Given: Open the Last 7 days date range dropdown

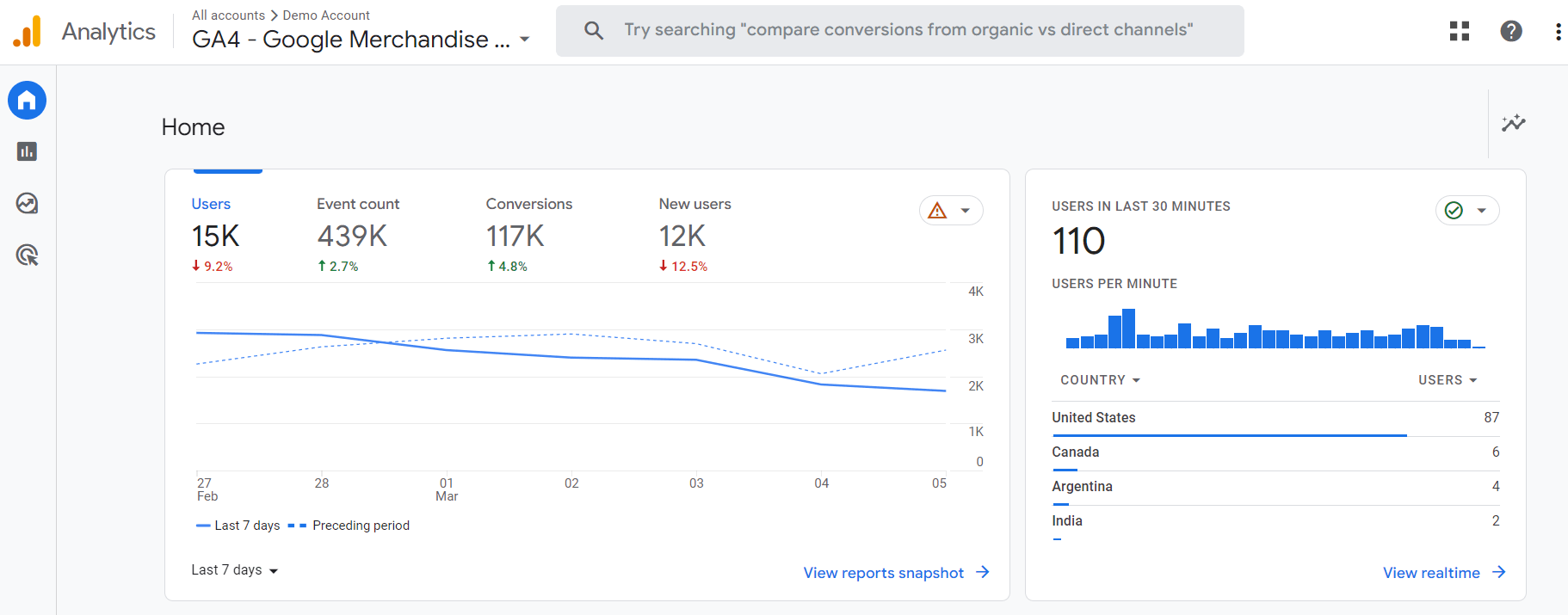Looking at the screenshot, I should (x=234, y=570).
